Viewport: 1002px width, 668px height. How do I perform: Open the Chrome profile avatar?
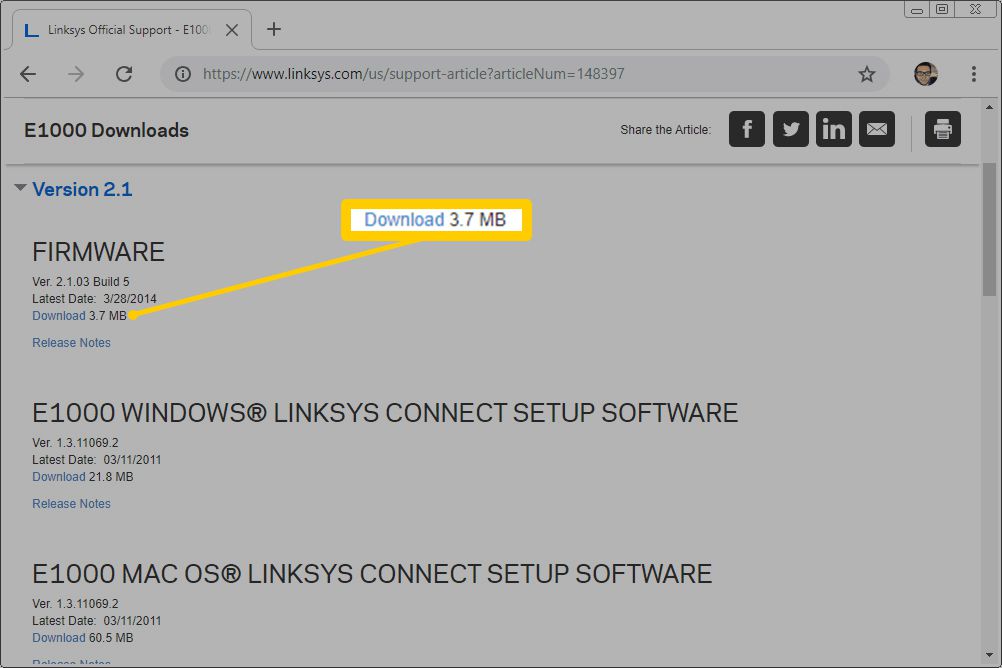(x=925, y=74)
